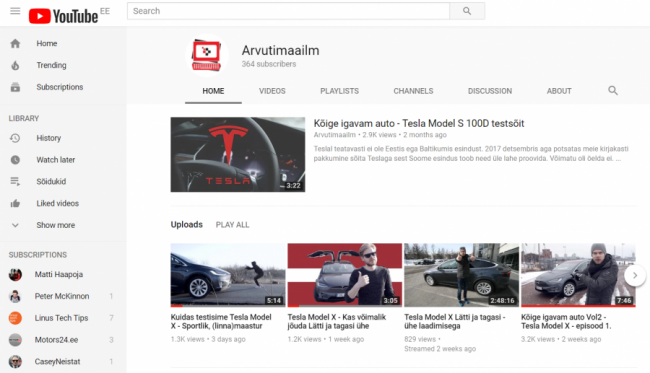This screenshot has width=650, height=373.
Task: Click PLAY ALL uploads
Action: click(232, 225)
